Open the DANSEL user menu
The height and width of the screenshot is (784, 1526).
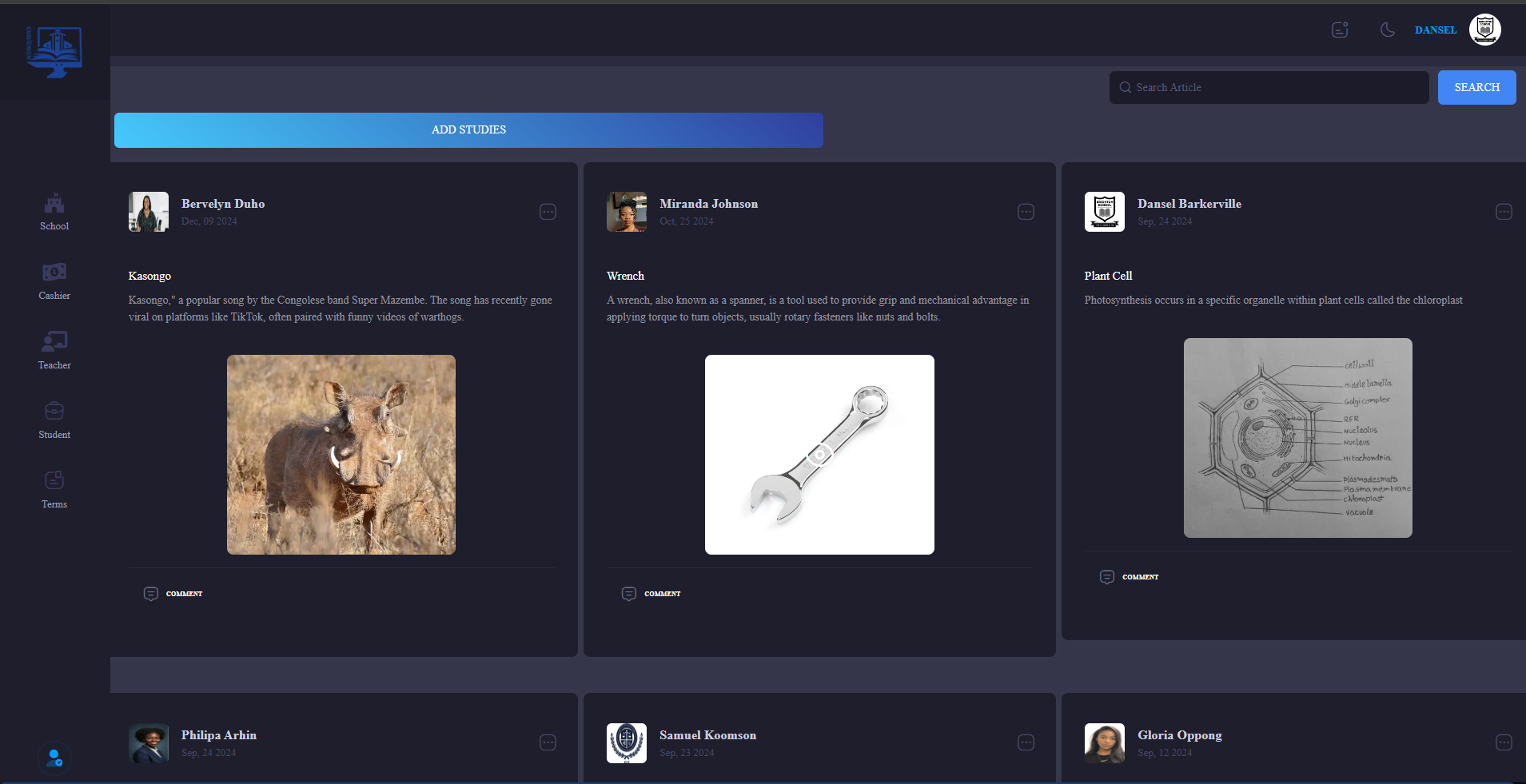[x=1436, y=30]
